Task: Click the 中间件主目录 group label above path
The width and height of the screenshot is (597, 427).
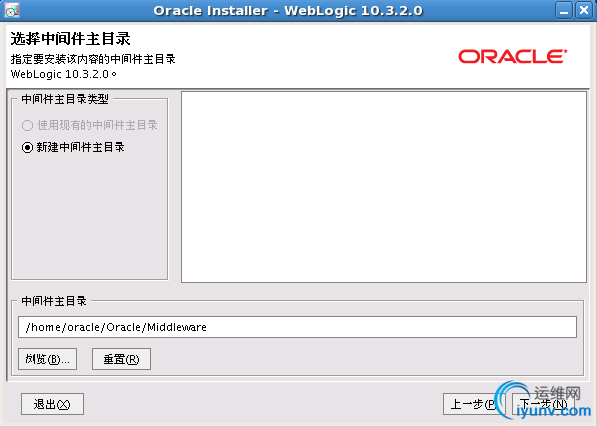Action: tap(54, 301)
